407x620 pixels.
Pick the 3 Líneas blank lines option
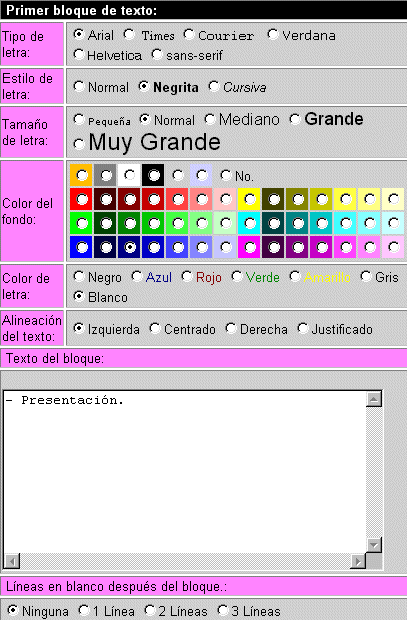tap(223, 610)
